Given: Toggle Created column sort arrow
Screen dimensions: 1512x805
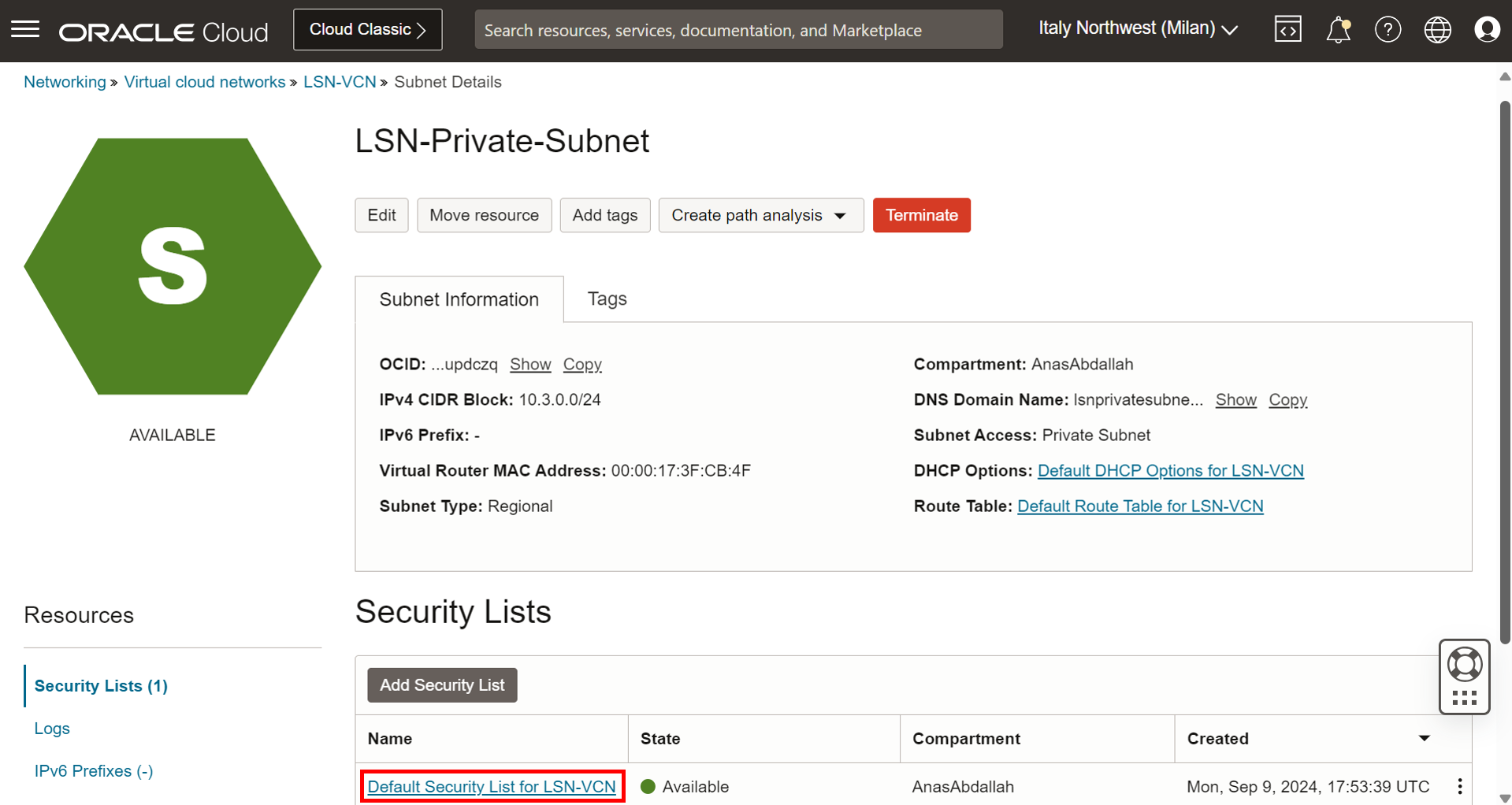Looking at the screenshot, I should [1424, 738].
